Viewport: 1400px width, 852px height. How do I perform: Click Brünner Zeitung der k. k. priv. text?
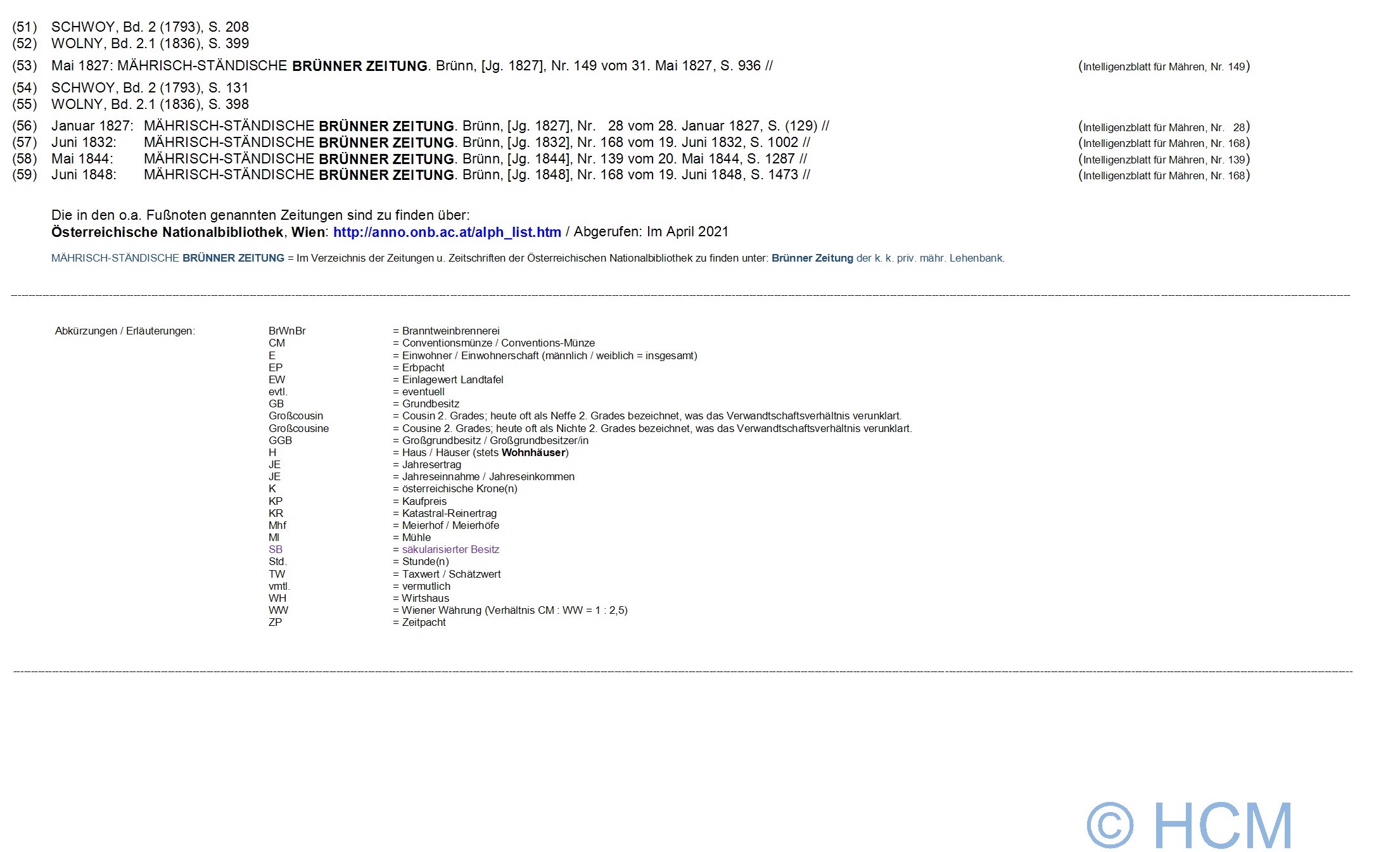(x=887, y=258)
